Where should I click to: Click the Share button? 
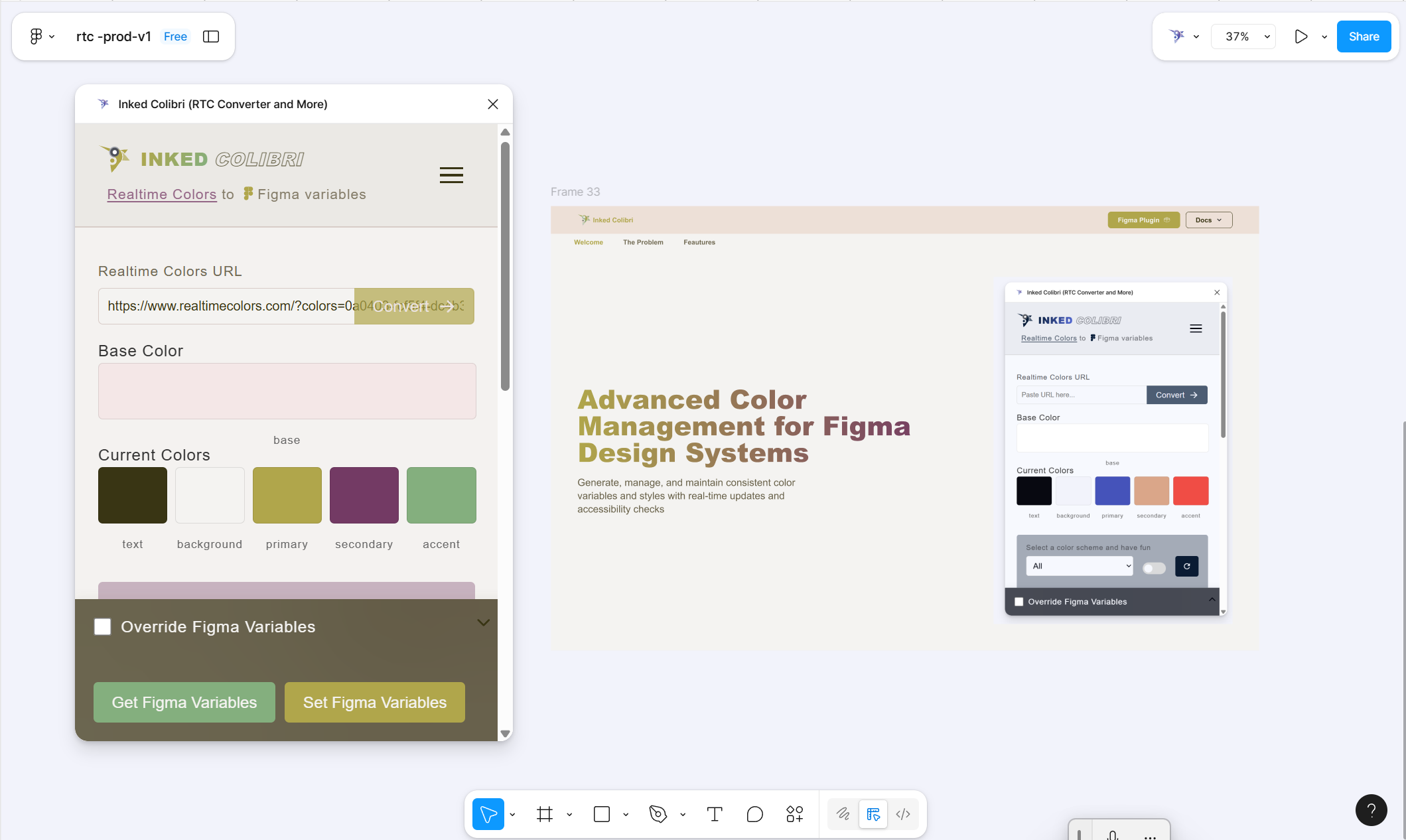(1364, 36)
